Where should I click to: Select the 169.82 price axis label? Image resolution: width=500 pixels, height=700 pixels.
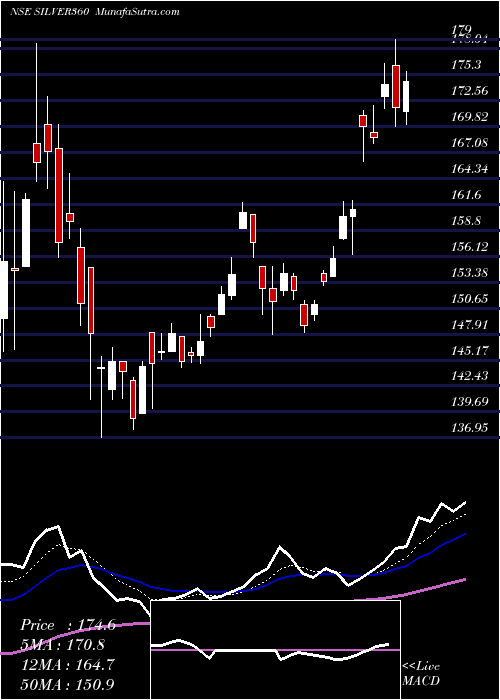(x=470, y=117)
